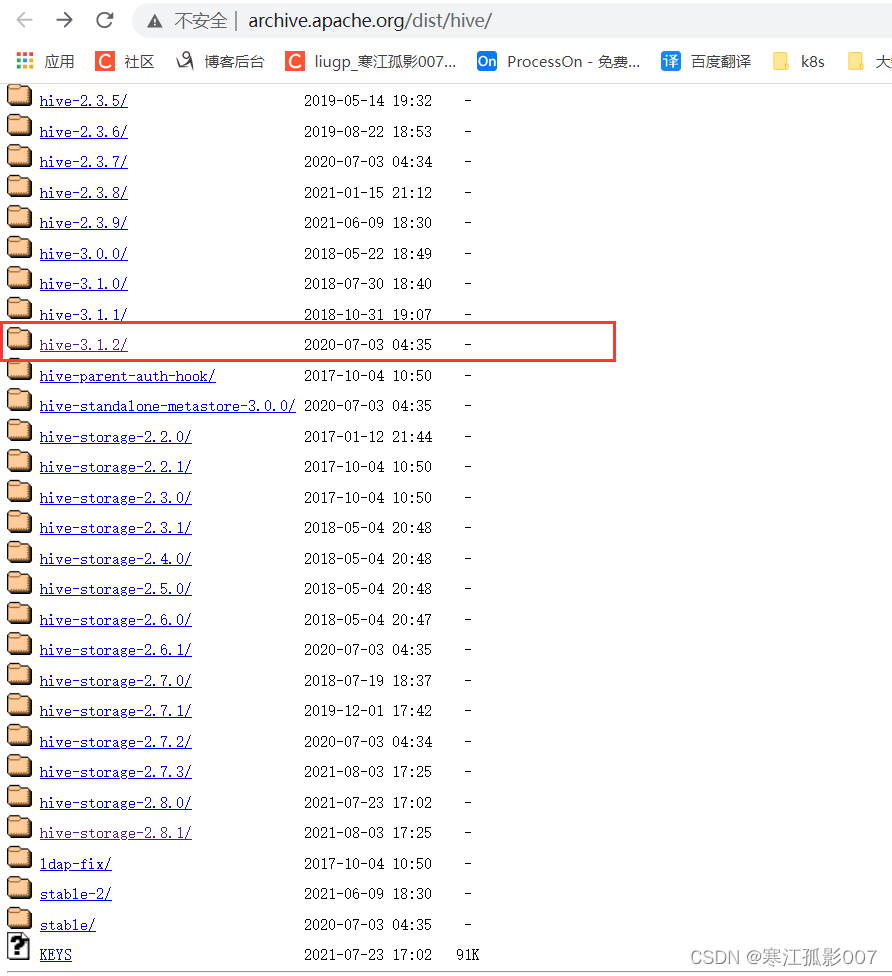
Task: Click the 2021-01-15 21:12 date
Action: point(368,193)
